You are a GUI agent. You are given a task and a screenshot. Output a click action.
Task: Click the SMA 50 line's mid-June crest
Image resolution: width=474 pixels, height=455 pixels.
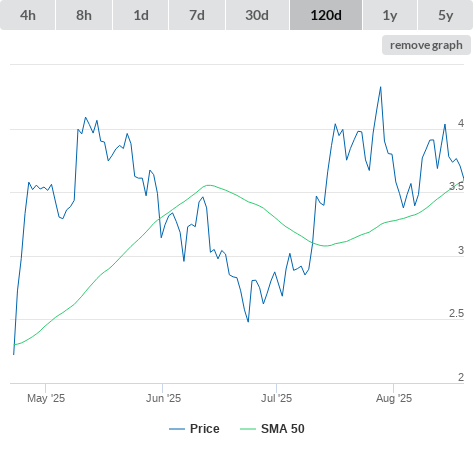[x=209, y=185]
